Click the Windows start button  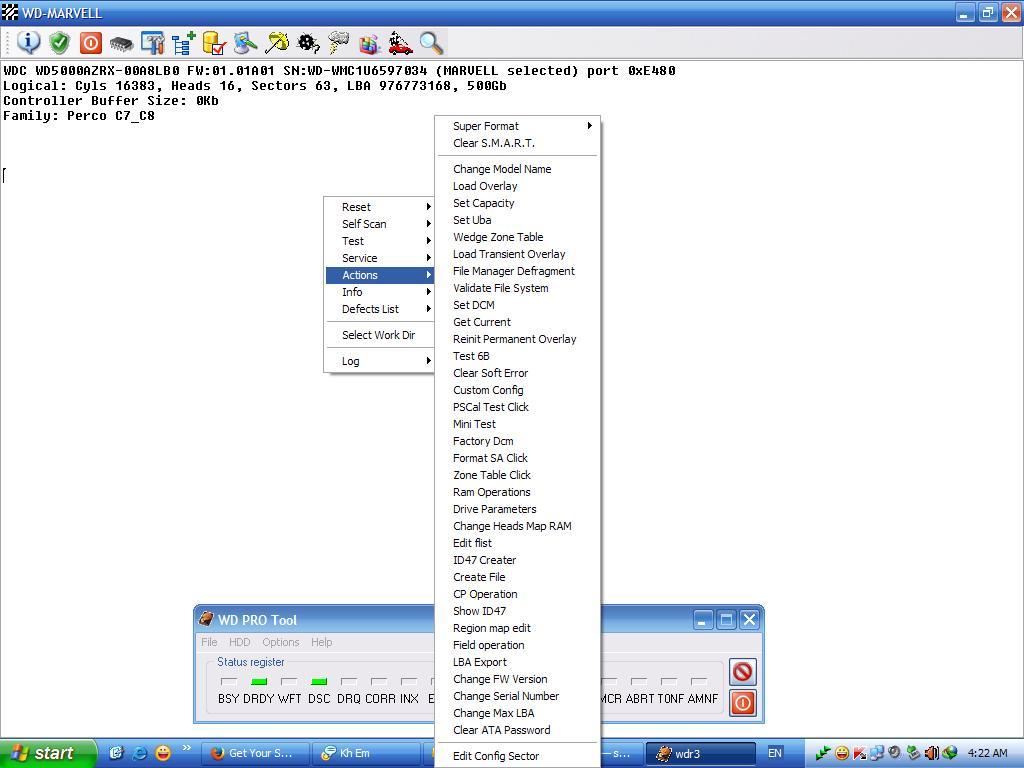coord(47,753)
